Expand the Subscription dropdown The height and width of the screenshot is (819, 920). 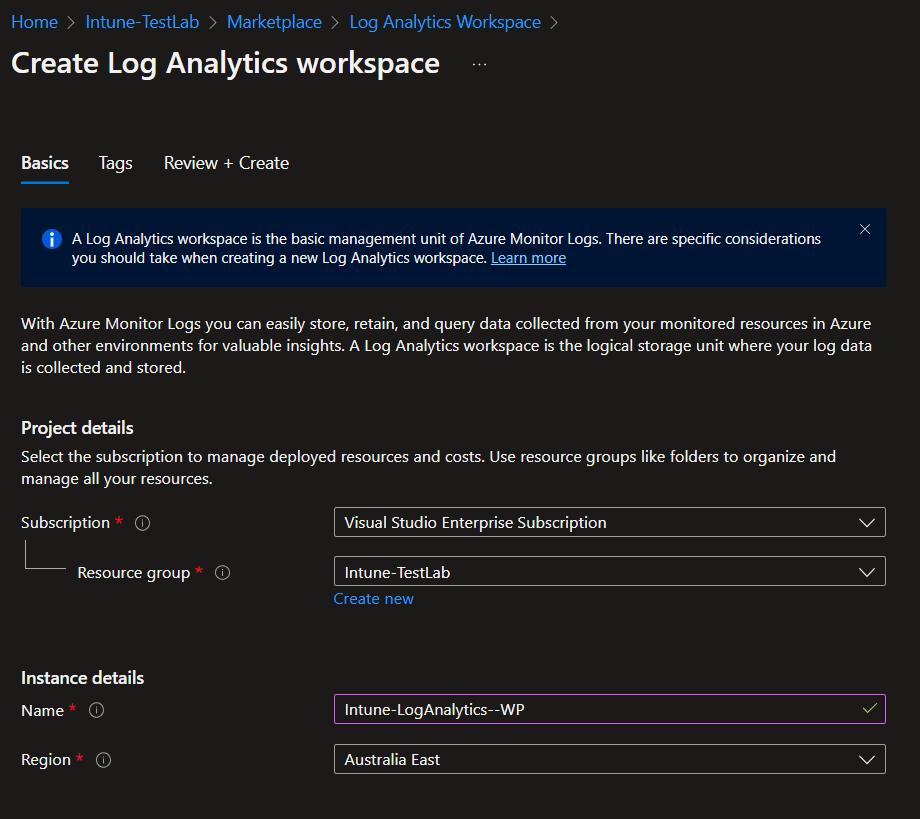click(609, 522)
